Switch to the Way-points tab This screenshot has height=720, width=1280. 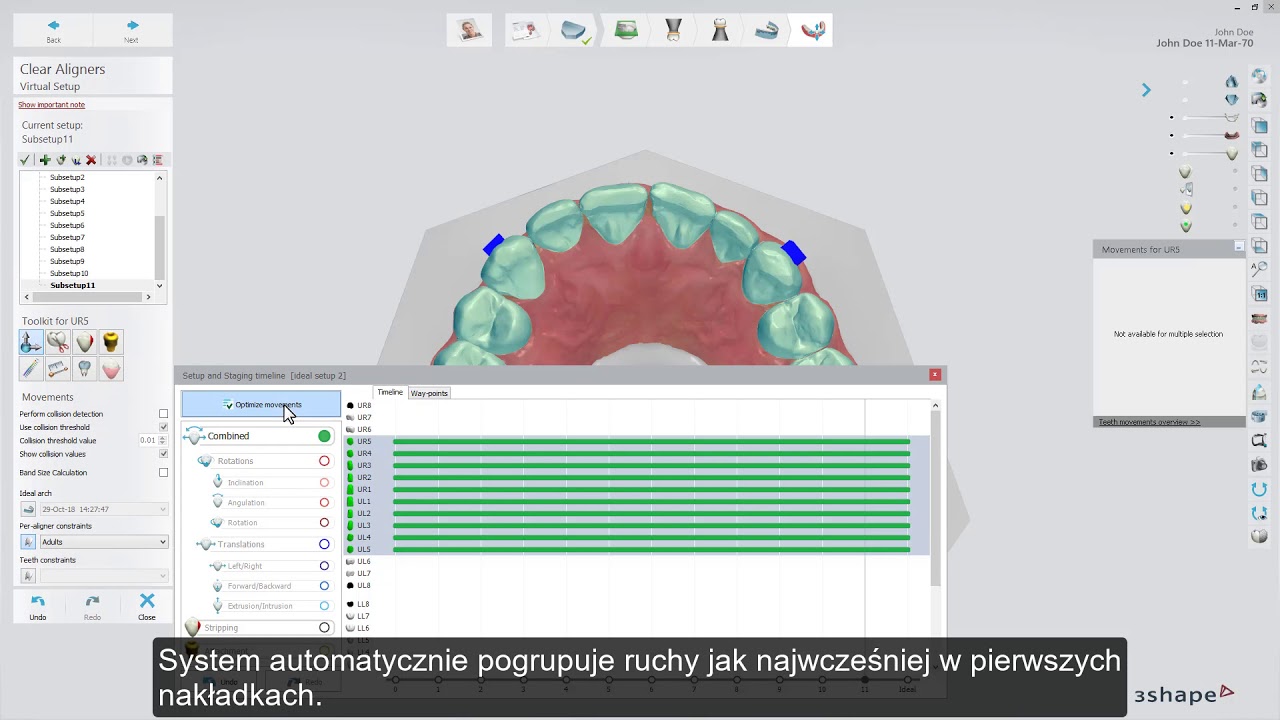(x=429, y=393)
